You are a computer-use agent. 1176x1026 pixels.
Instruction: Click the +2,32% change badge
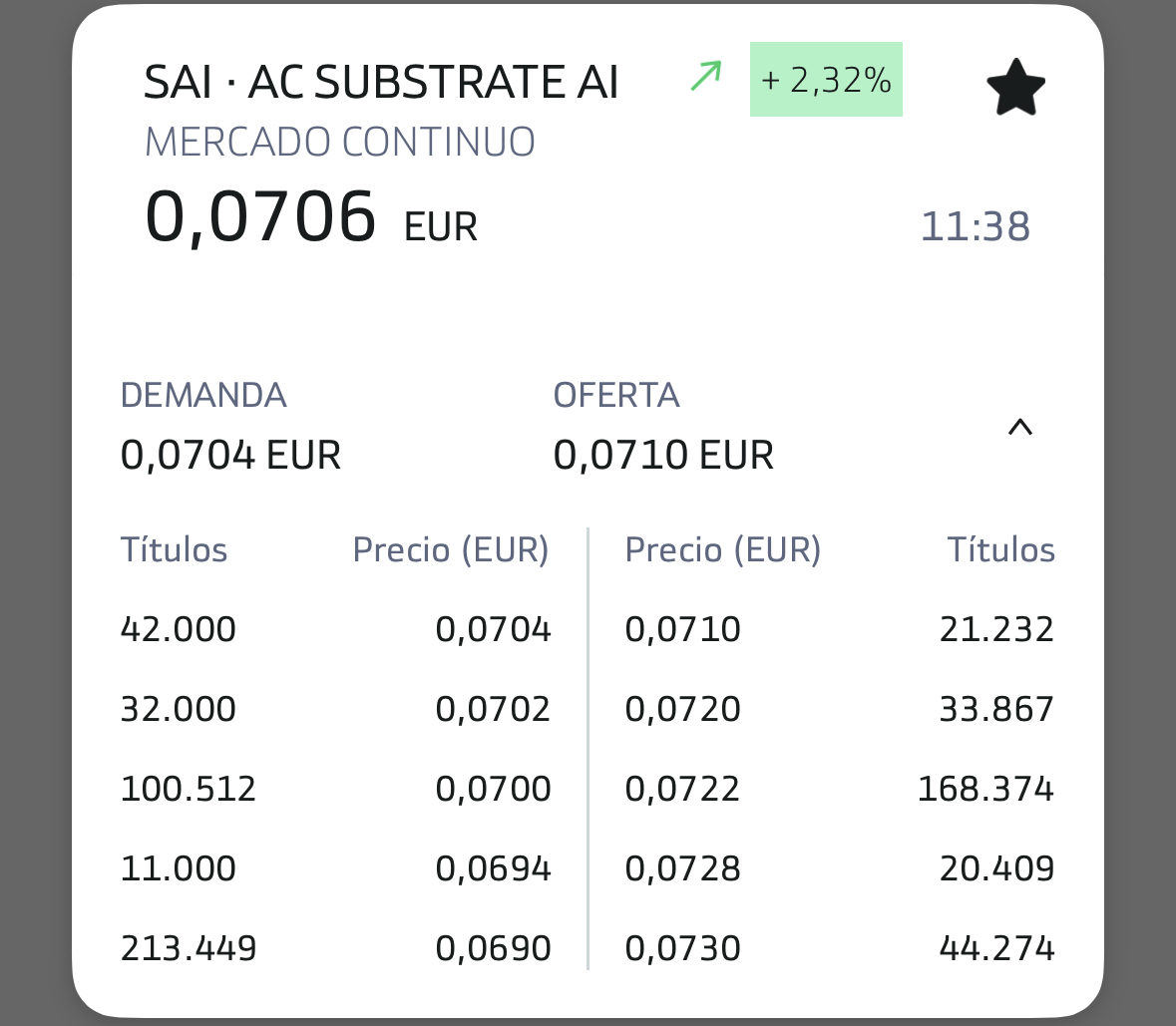tap(826, 80)
